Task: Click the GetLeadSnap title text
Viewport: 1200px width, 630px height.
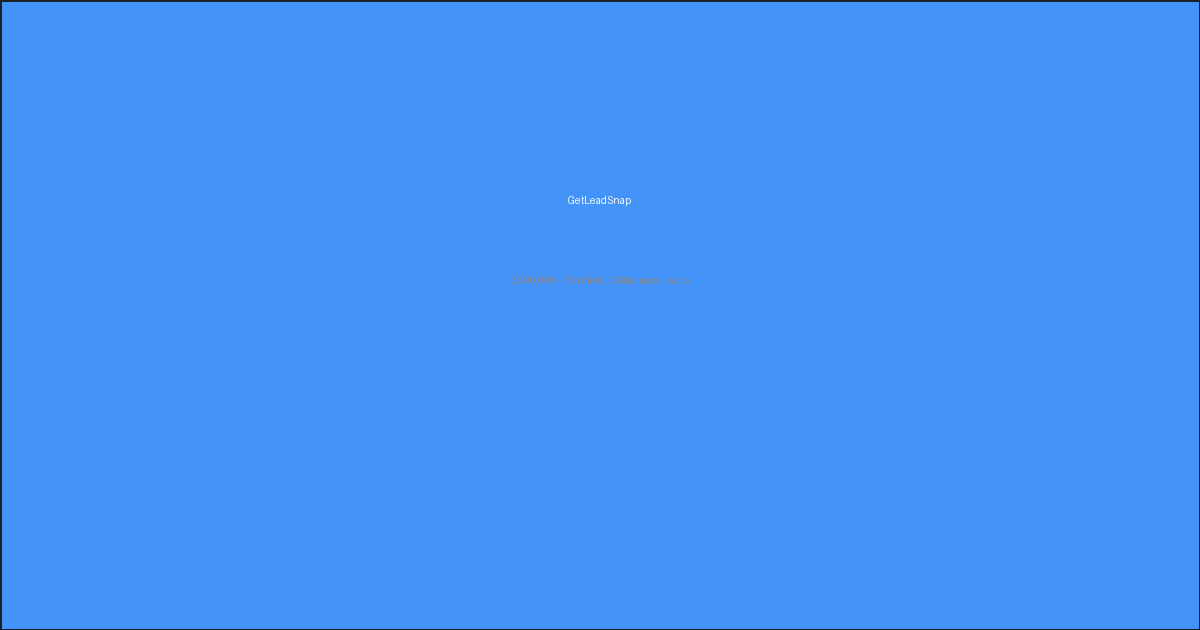Action: (600, 200)
